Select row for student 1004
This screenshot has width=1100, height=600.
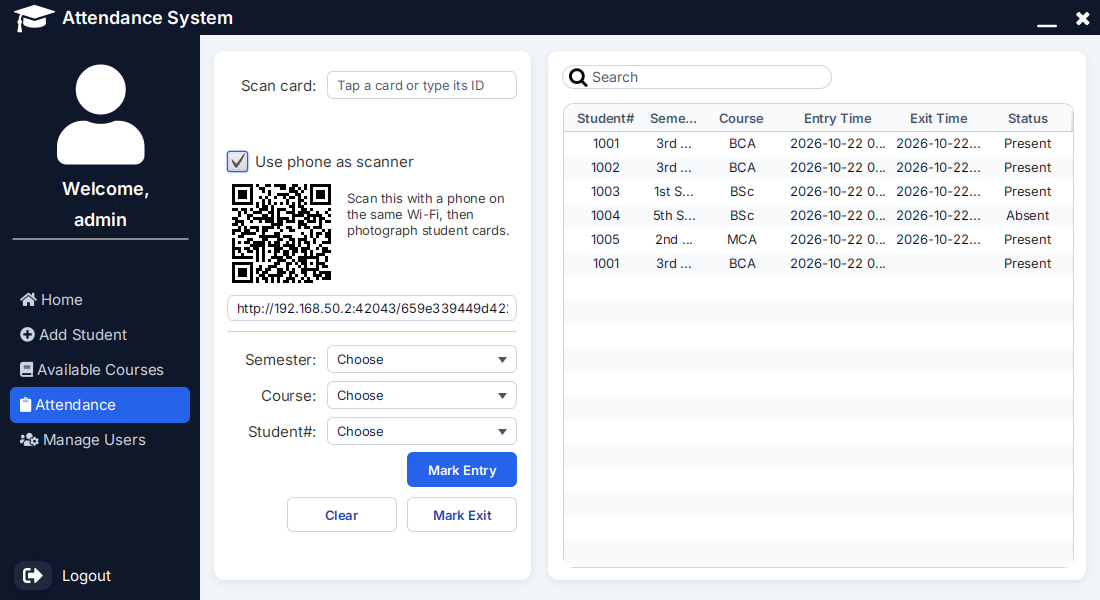(x=818, y=215)
